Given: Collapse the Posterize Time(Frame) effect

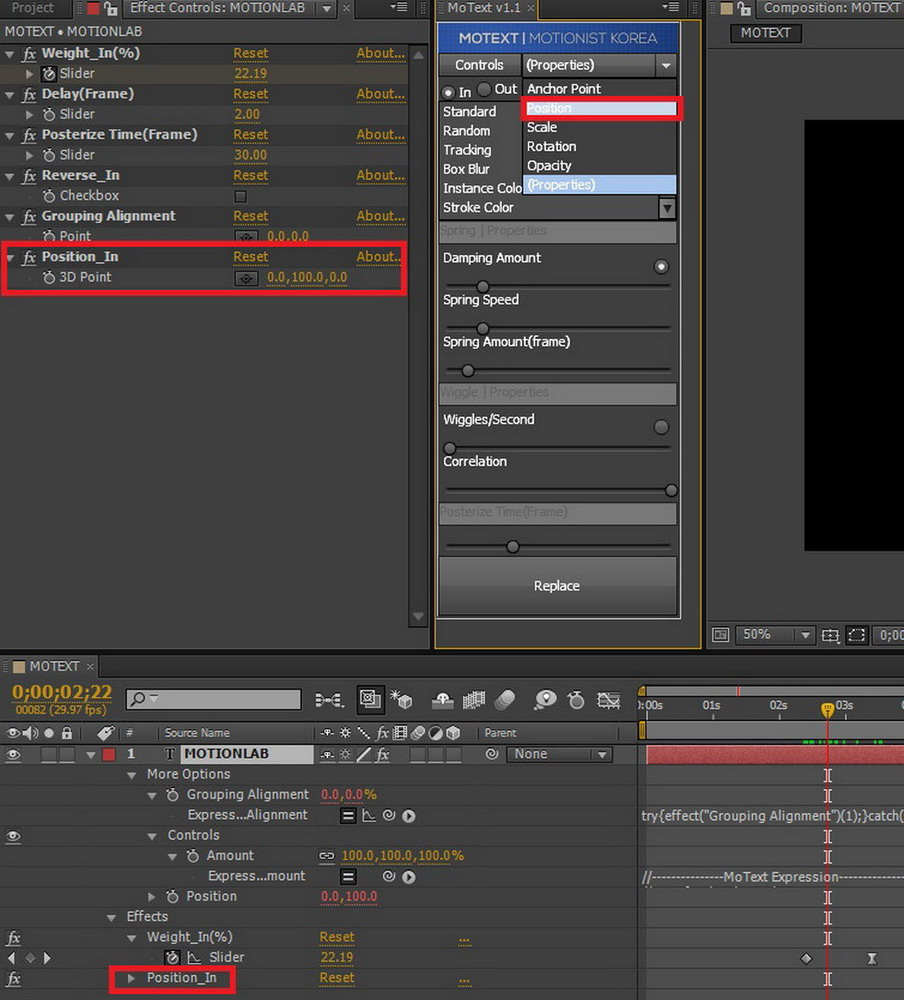Looking at the screenshot, I should (x=10, y=136).
